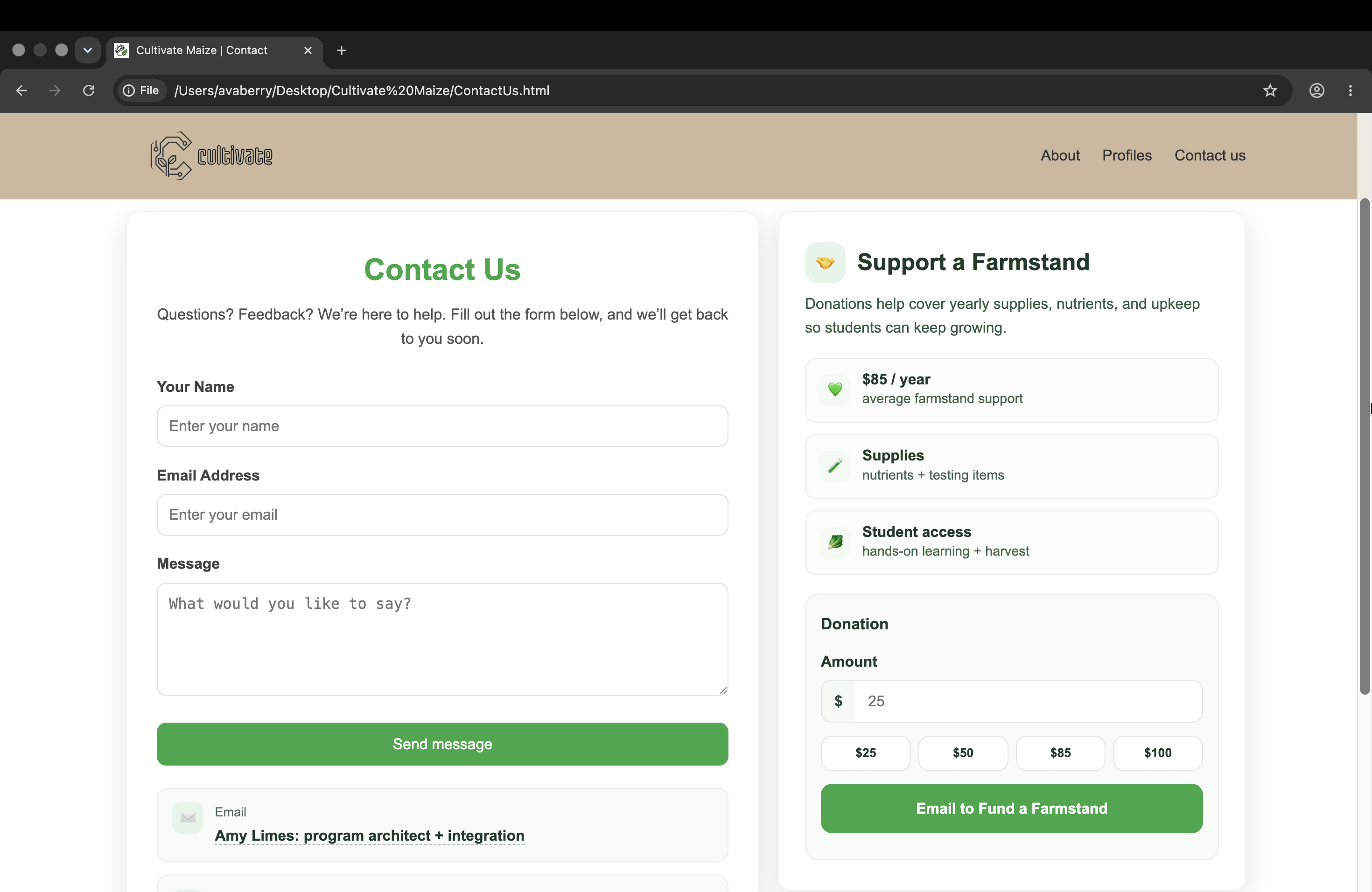Click the page vertical scrollbar thumb
This screenshot has width=1372, height=892.
(1364, 446)
